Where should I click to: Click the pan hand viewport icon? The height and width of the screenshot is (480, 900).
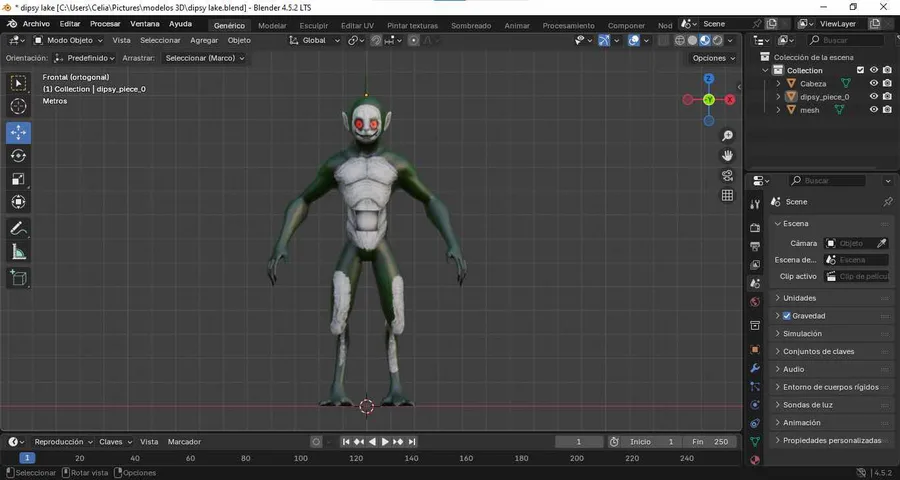pos(727,156)
